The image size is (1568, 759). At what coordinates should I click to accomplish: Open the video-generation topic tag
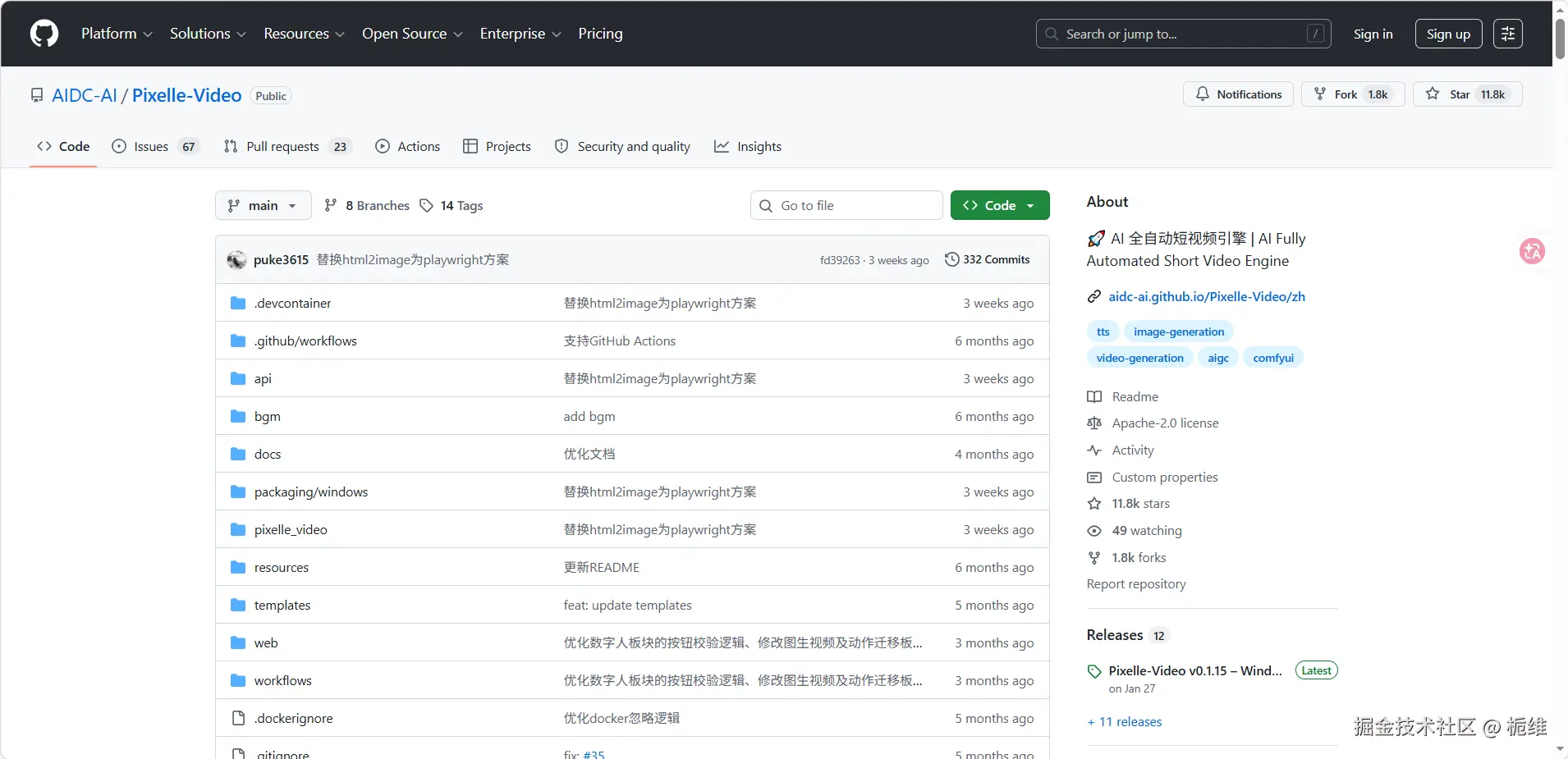1139,358
